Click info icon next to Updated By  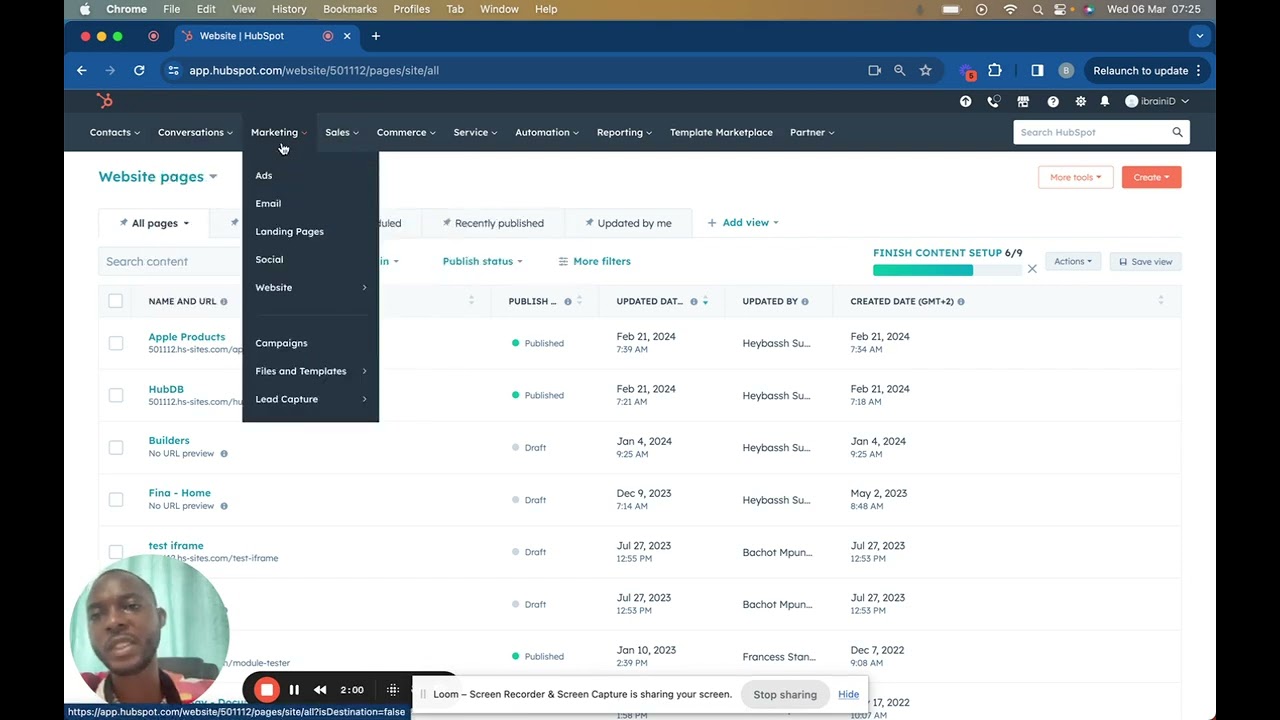coord(805,301)
